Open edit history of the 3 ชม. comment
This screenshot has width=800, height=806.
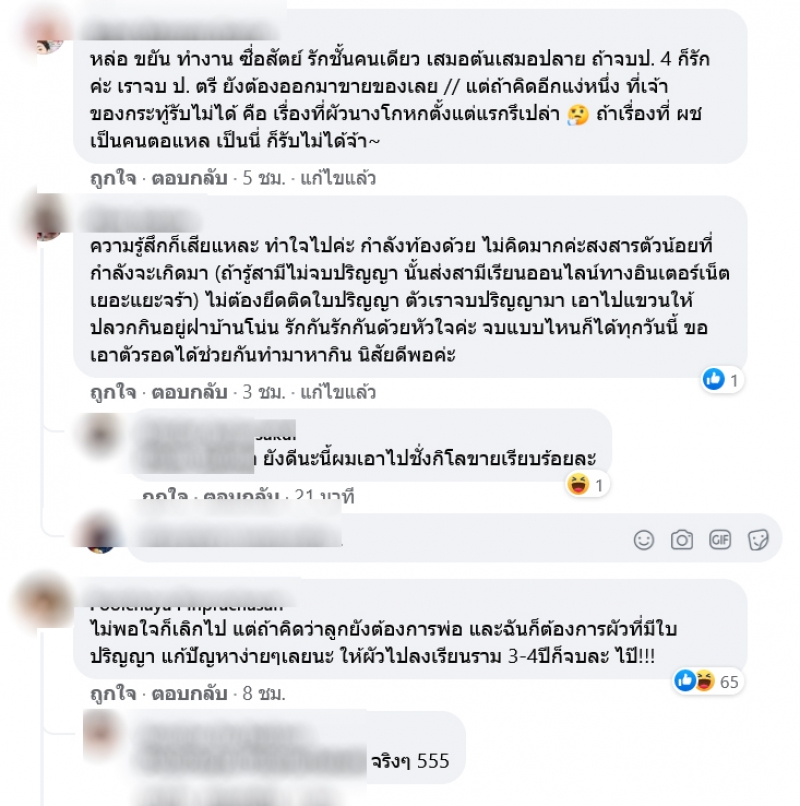click(x=338, y=392)
